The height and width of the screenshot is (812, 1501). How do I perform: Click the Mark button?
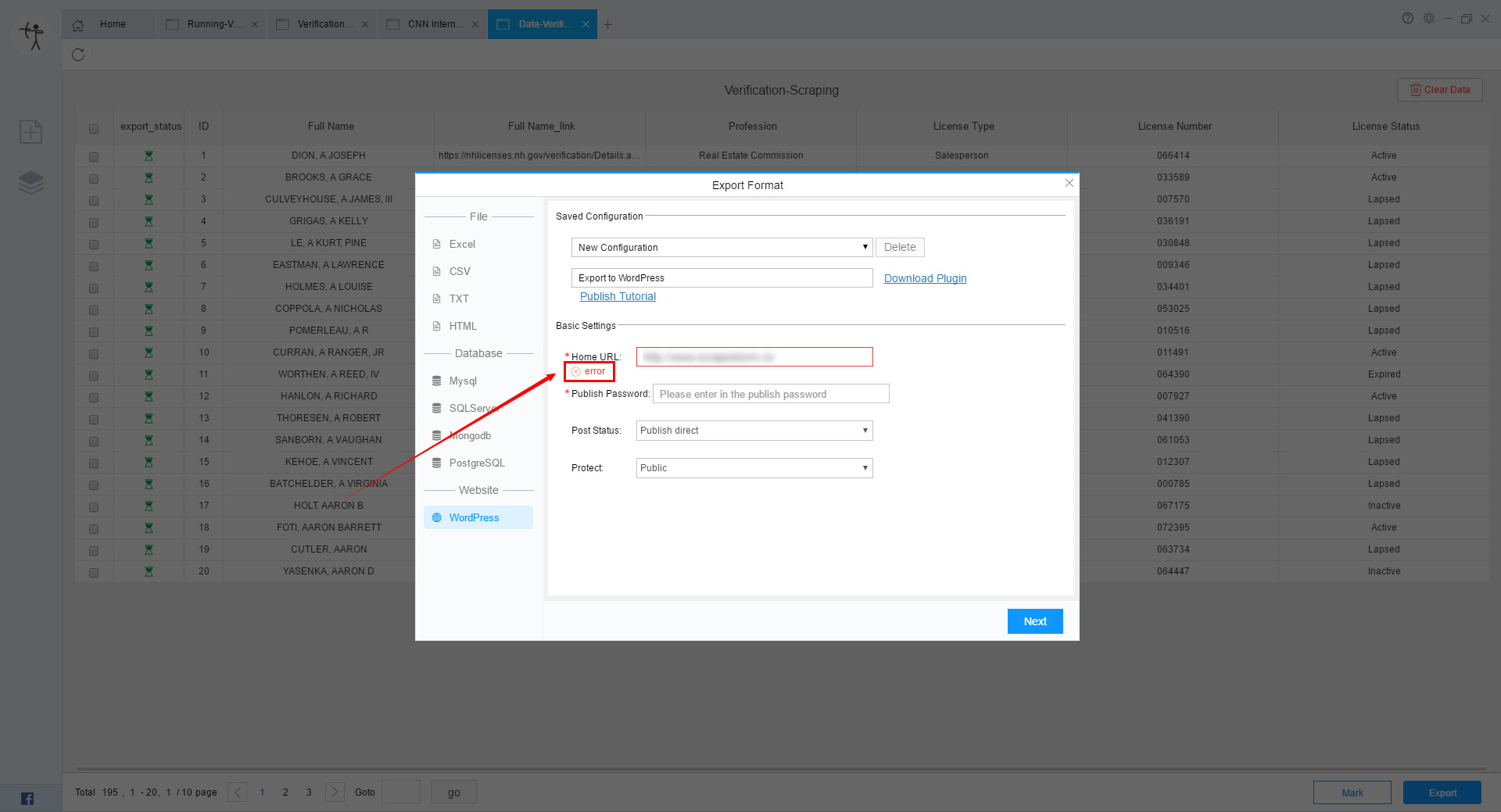(1352, 792)
